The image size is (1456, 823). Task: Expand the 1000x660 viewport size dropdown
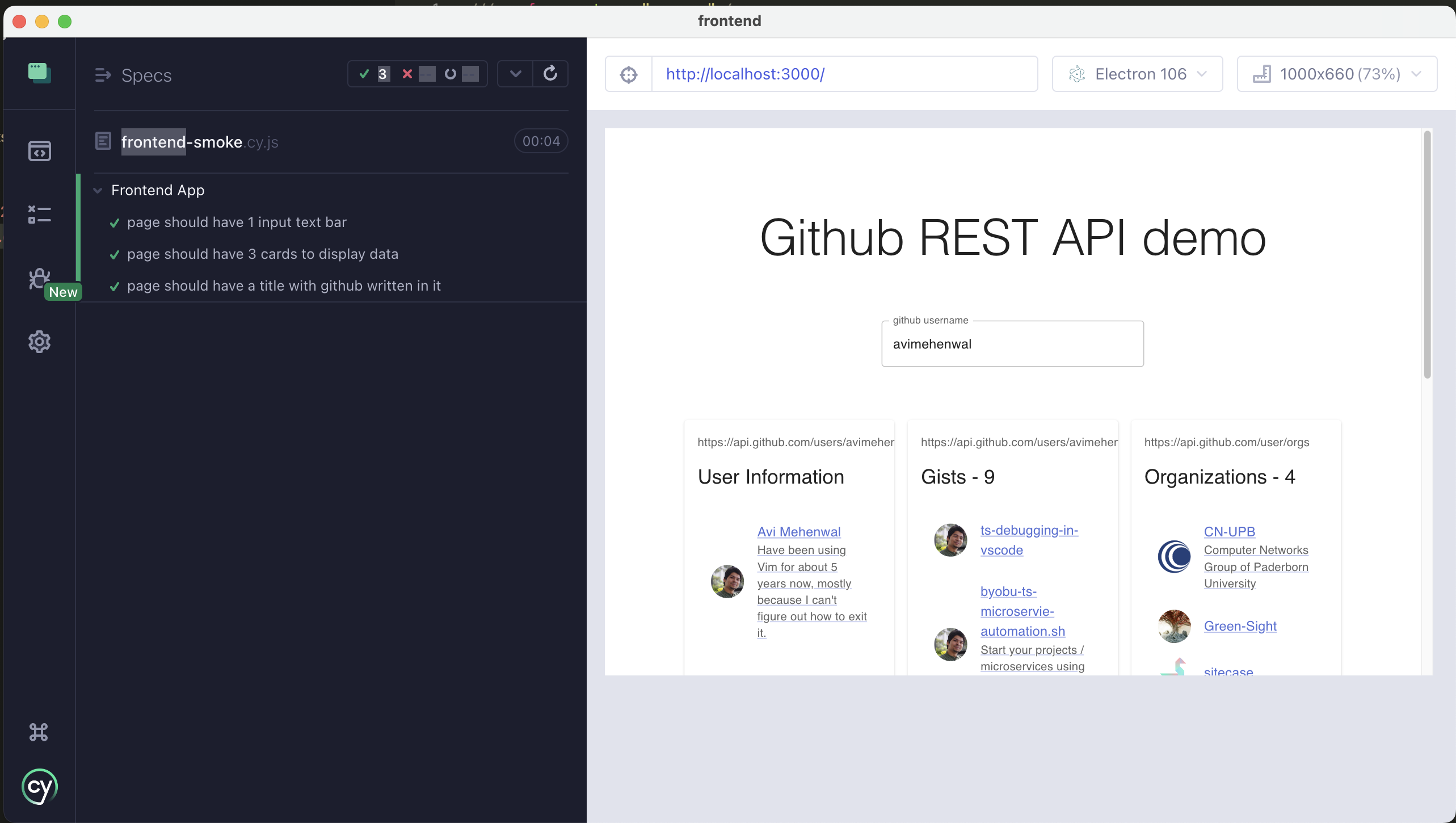[1420, 73]
